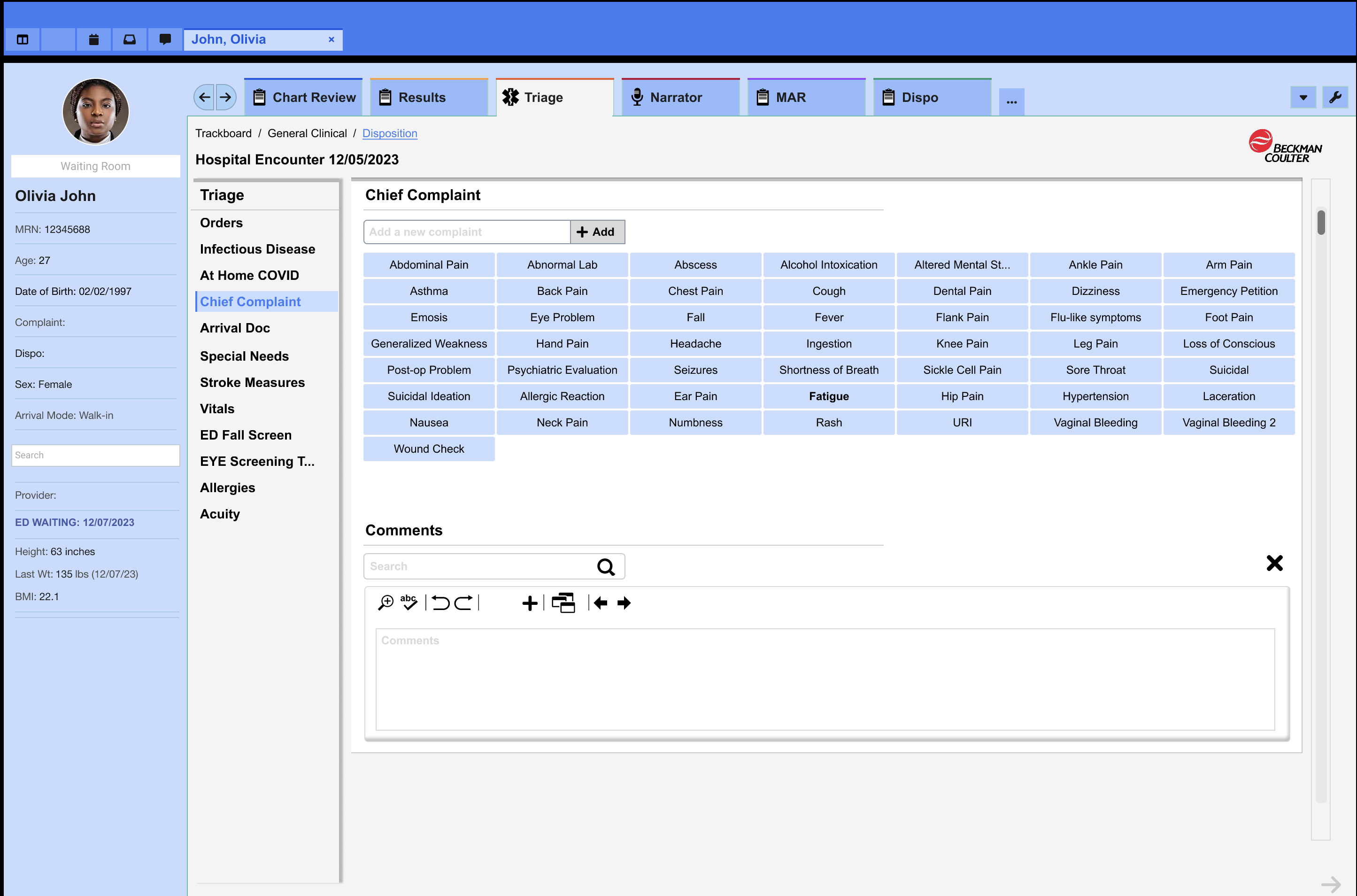Select Vitals in triage sidebar
The width and height of the screenshot is (1357, 896).
click(x=216, y=409)
